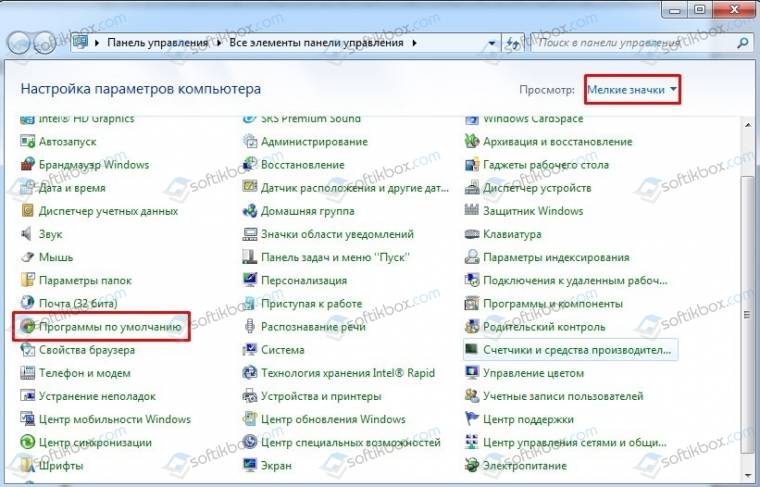This screenshot has height=487, width=760.
Task: Expand the address bar history dropdown arrow
Action: [503, 43]
